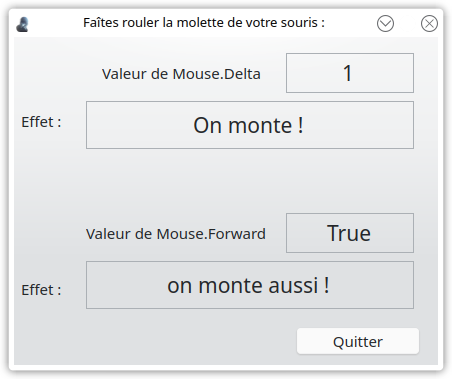Close the window with the X icon
This screenshot has width=452, height=379.
pos(429,24)
